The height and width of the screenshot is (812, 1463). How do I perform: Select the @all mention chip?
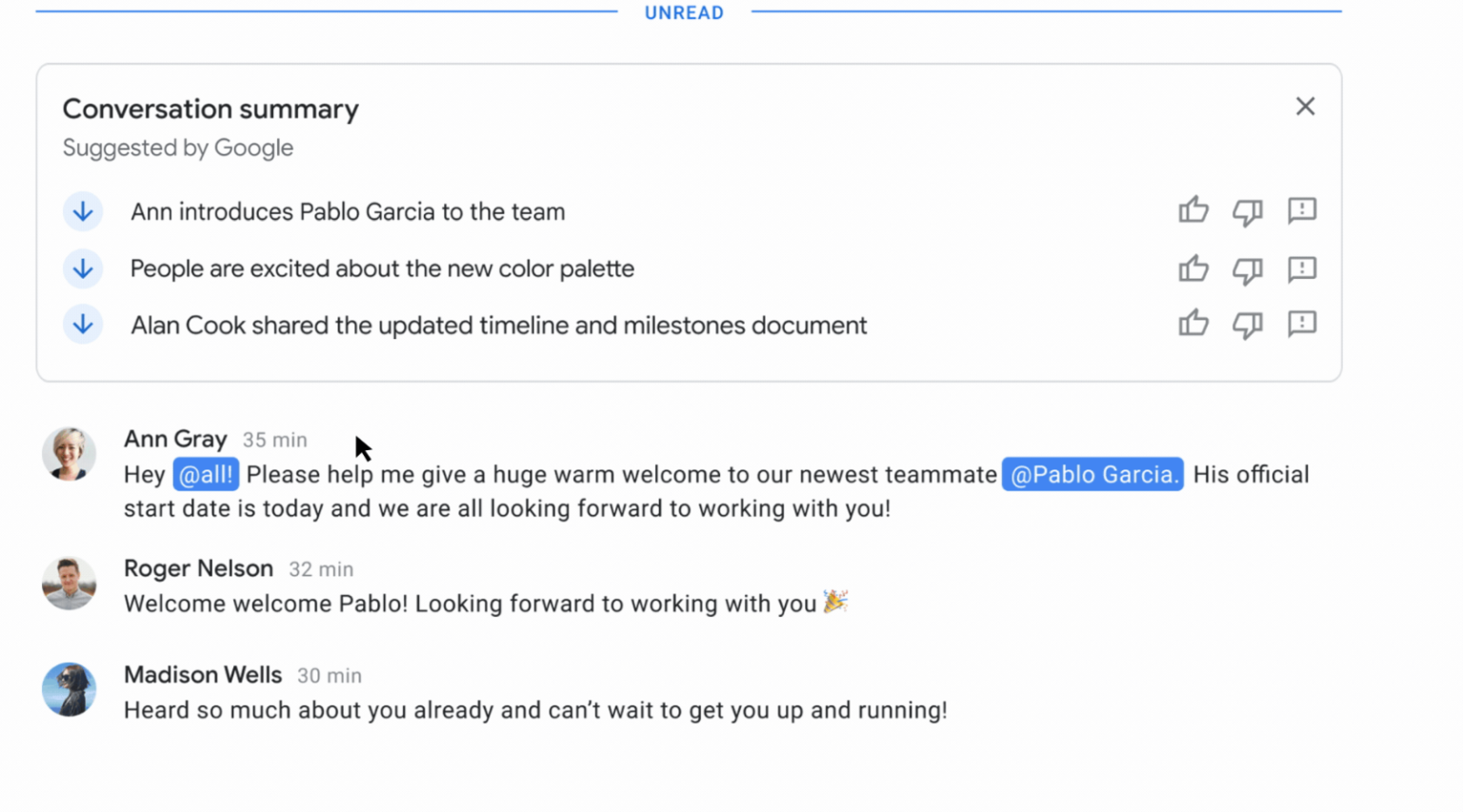[206, 473]
